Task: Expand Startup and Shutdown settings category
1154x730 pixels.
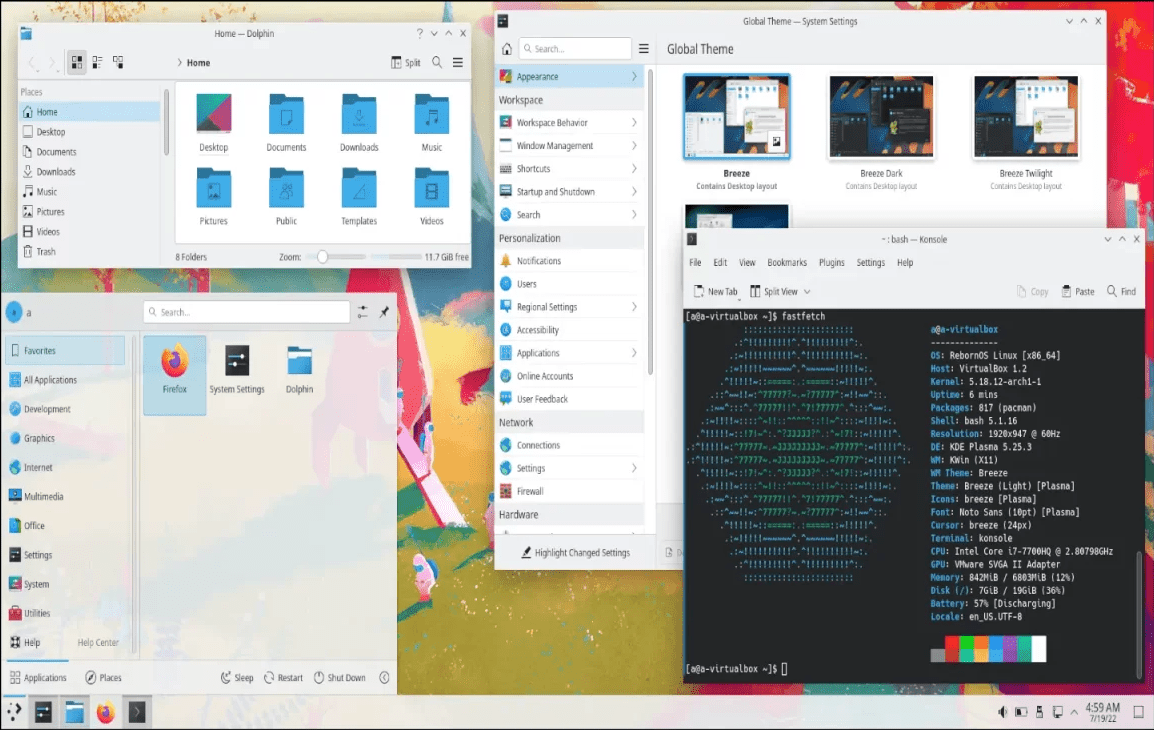Action: click(569, 191)
